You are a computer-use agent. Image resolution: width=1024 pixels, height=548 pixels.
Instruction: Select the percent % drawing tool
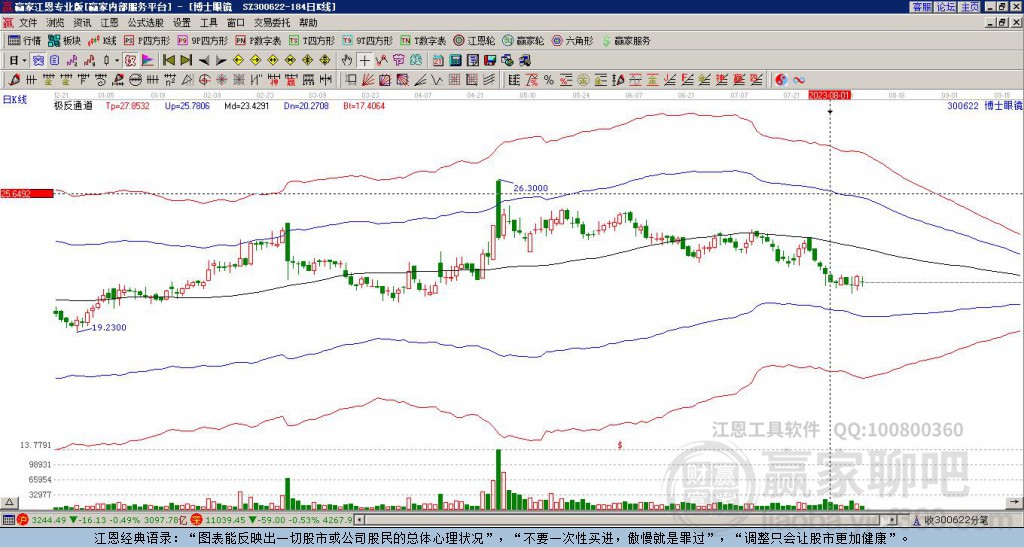[549, 80]
